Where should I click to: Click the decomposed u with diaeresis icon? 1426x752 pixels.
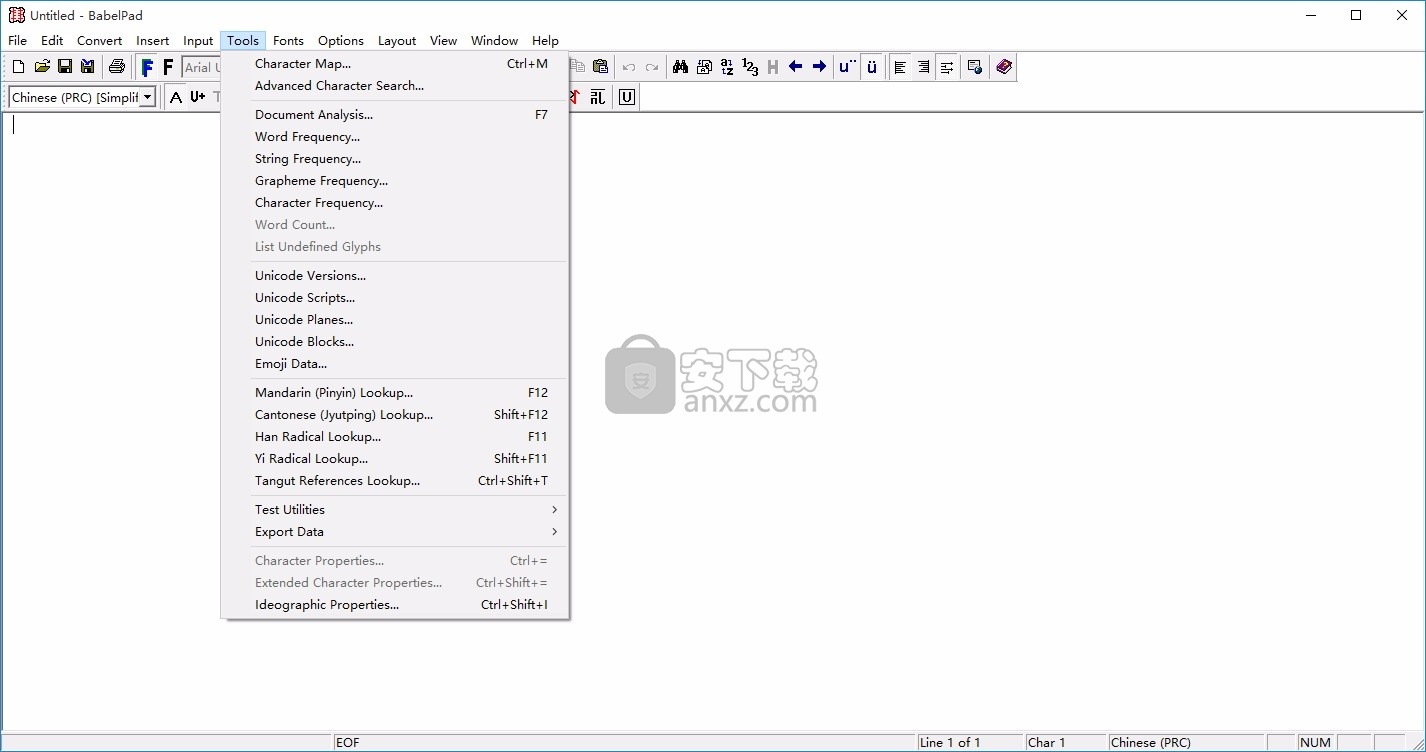pyautogui.click(x=848, y=67)
